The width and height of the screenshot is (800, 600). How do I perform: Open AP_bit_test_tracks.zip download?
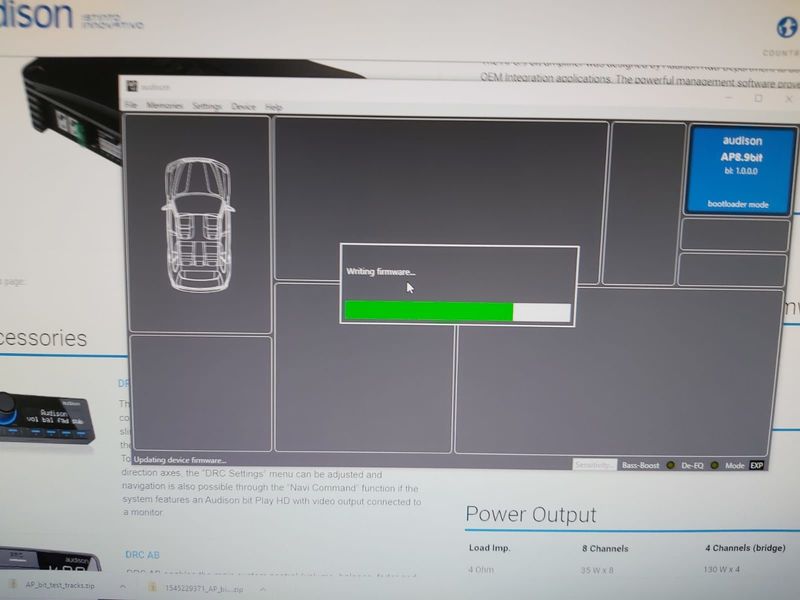pos(60,585)
